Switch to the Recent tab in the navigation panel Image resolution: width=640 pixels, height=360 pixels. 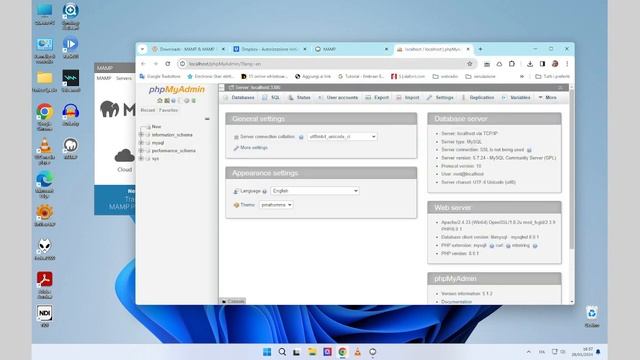click(x=148, y=110)
